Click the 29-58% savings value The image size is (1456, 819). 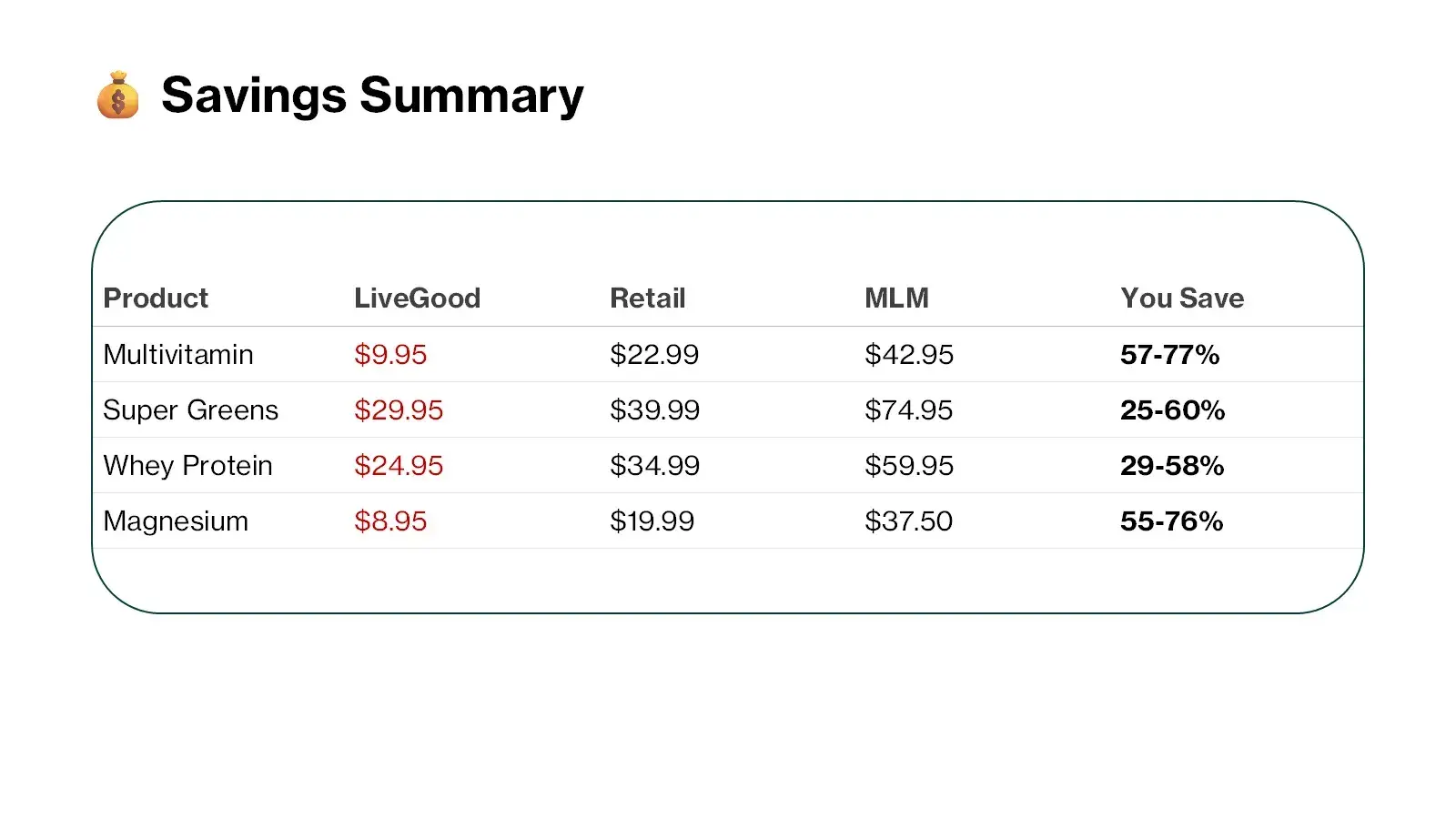tap(1172, 466)
